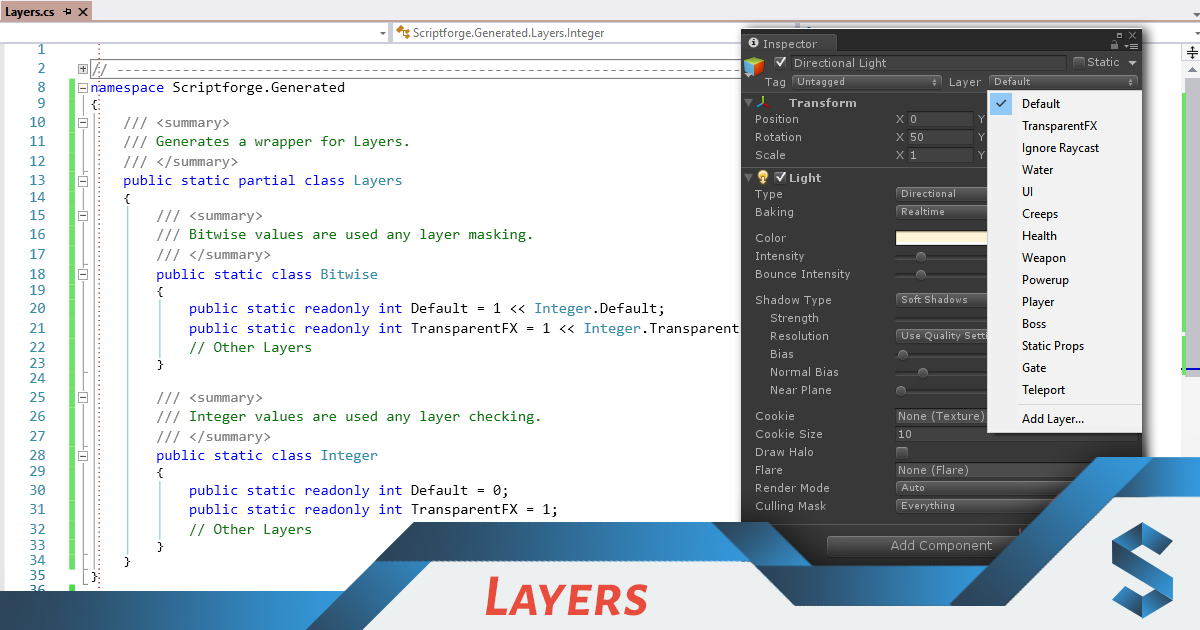
Task: Click Add Layer... in layer menu
Action: (x=1064, y=419)
